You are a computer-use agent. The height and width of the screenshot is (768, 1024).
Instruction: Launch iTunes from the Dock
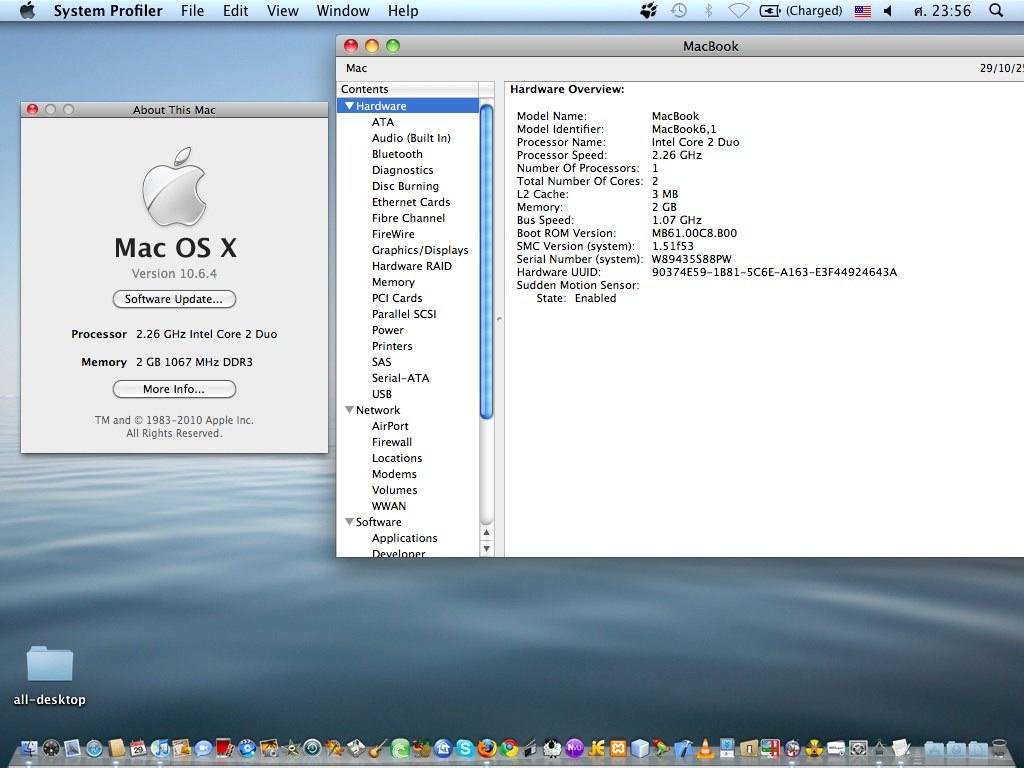(x=160, y=748)
